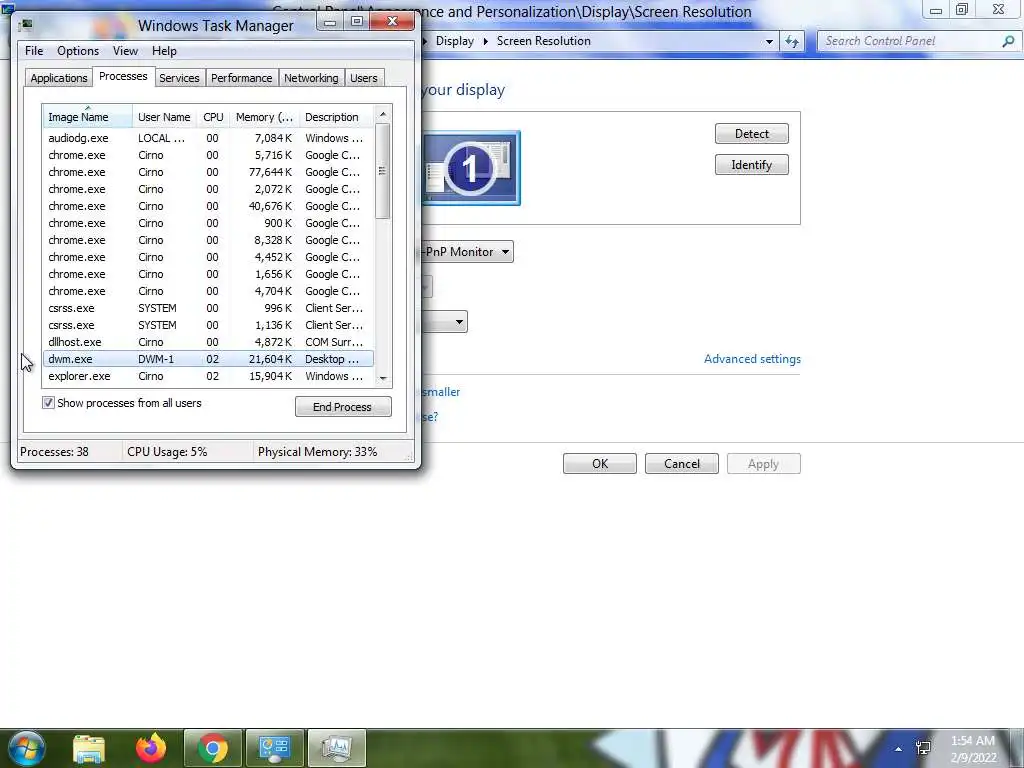The width and height of the screenshot is (1024, 768).
Task: Switch to the Users tab
Action: pyautogui.click(x=363, y=78)
